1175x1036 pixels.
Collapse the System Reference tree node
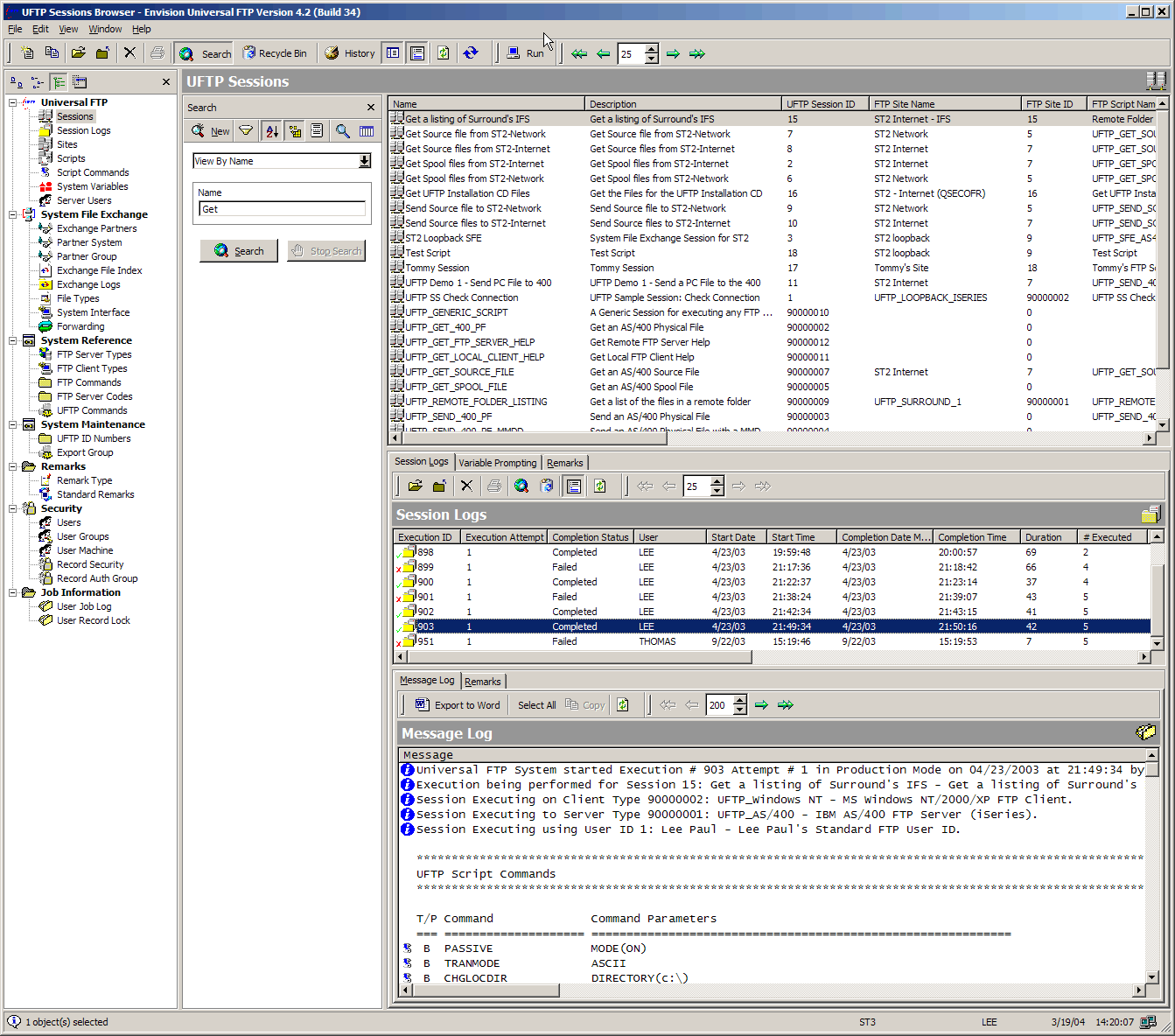(x=13, y=340)
